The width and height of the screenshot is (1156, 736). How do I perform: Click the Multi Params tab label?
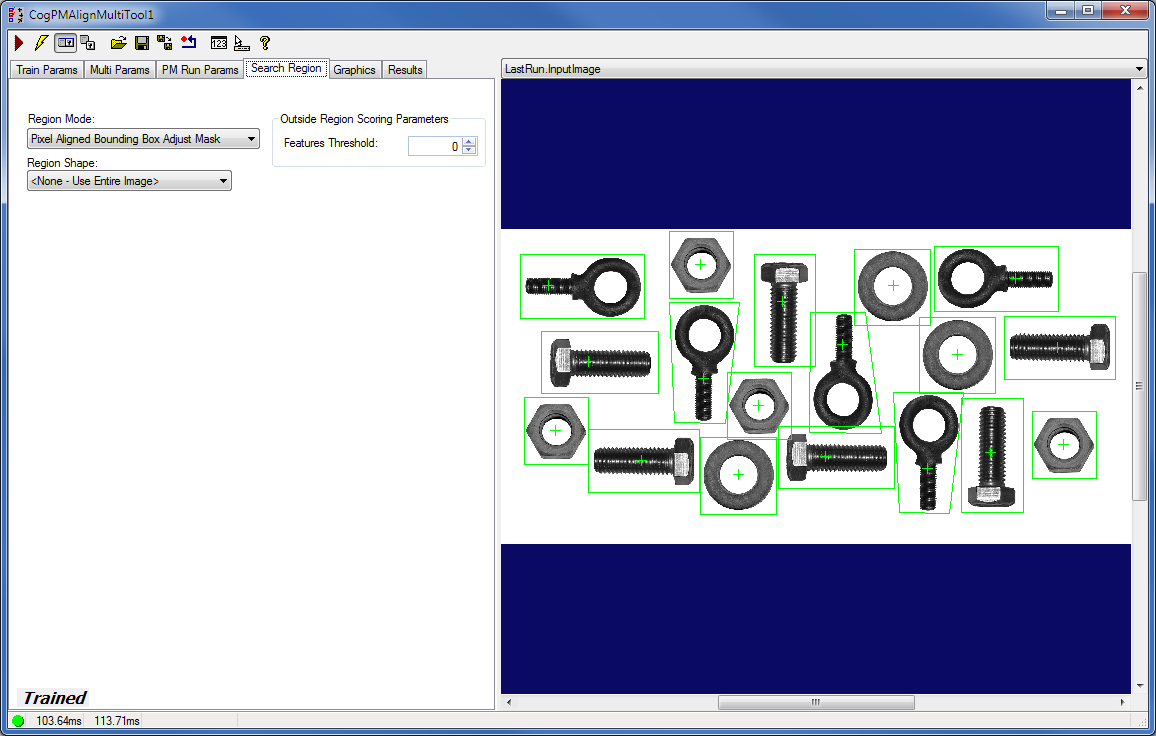coord(120,69)
